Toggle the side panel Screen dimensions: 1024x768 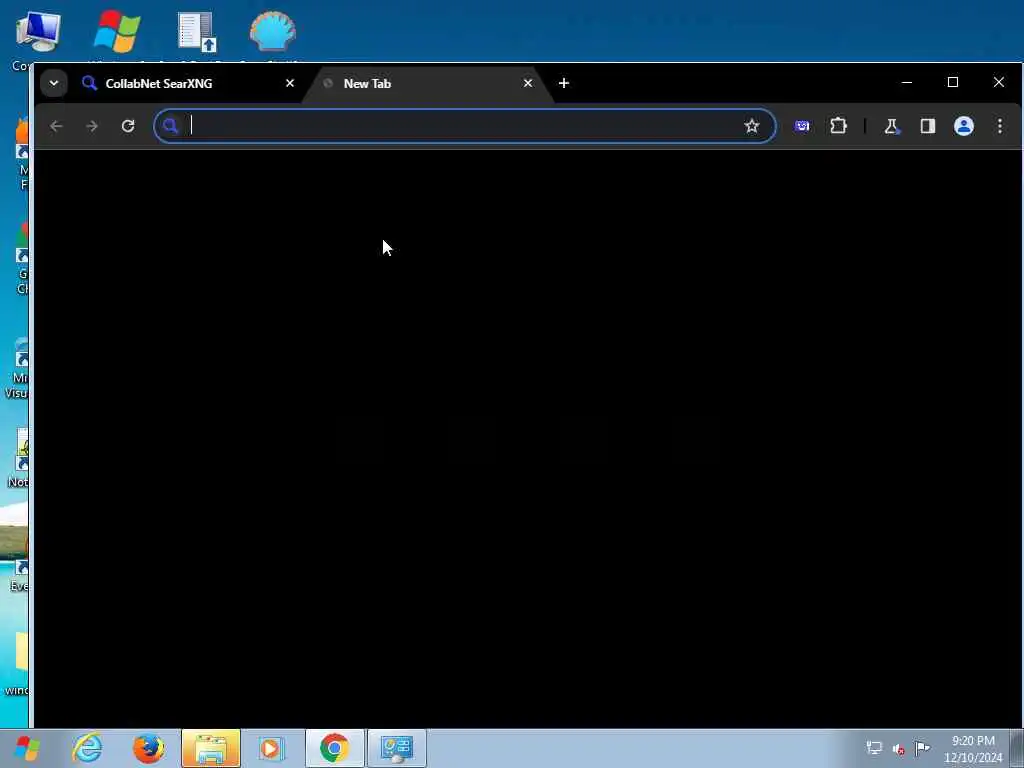(928, 126)
